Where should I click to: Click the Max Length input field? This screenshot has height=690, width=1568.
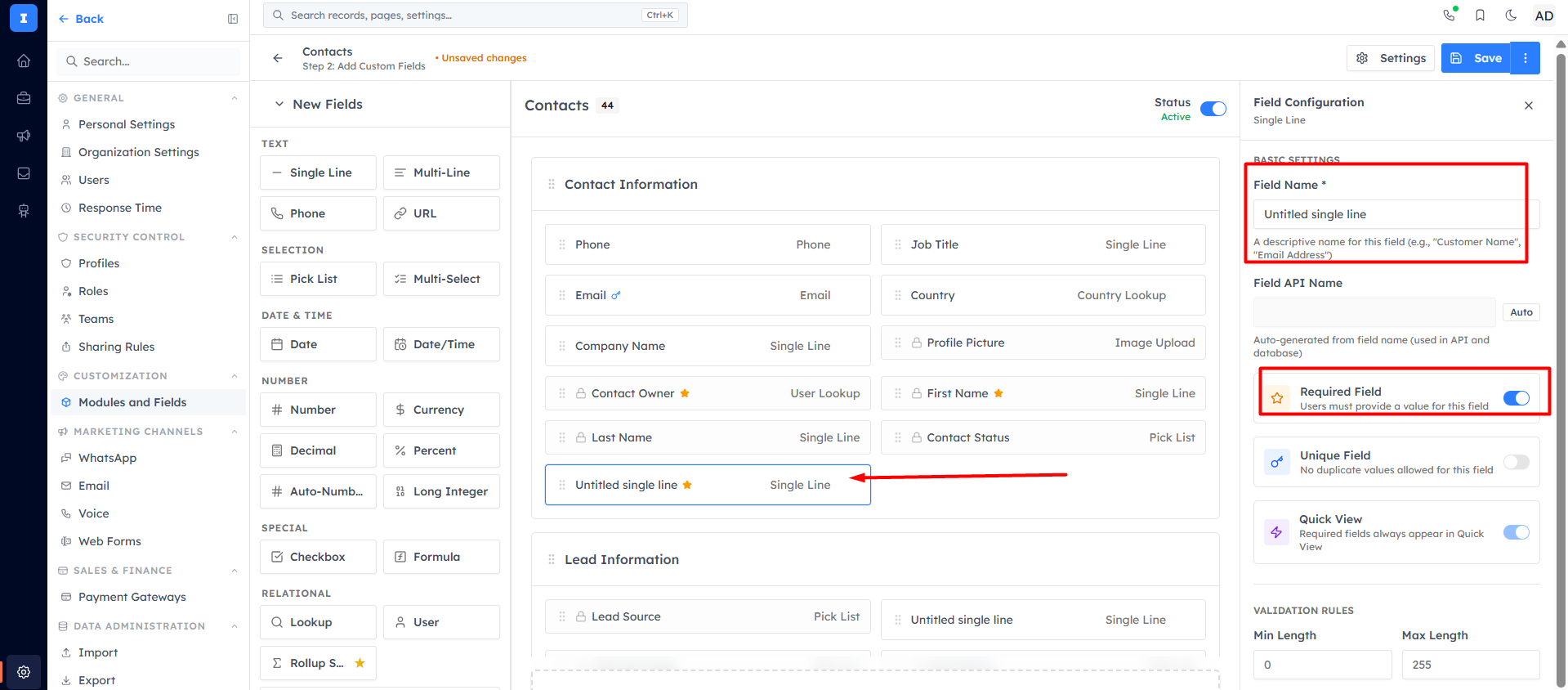(x=1471, y=665)
